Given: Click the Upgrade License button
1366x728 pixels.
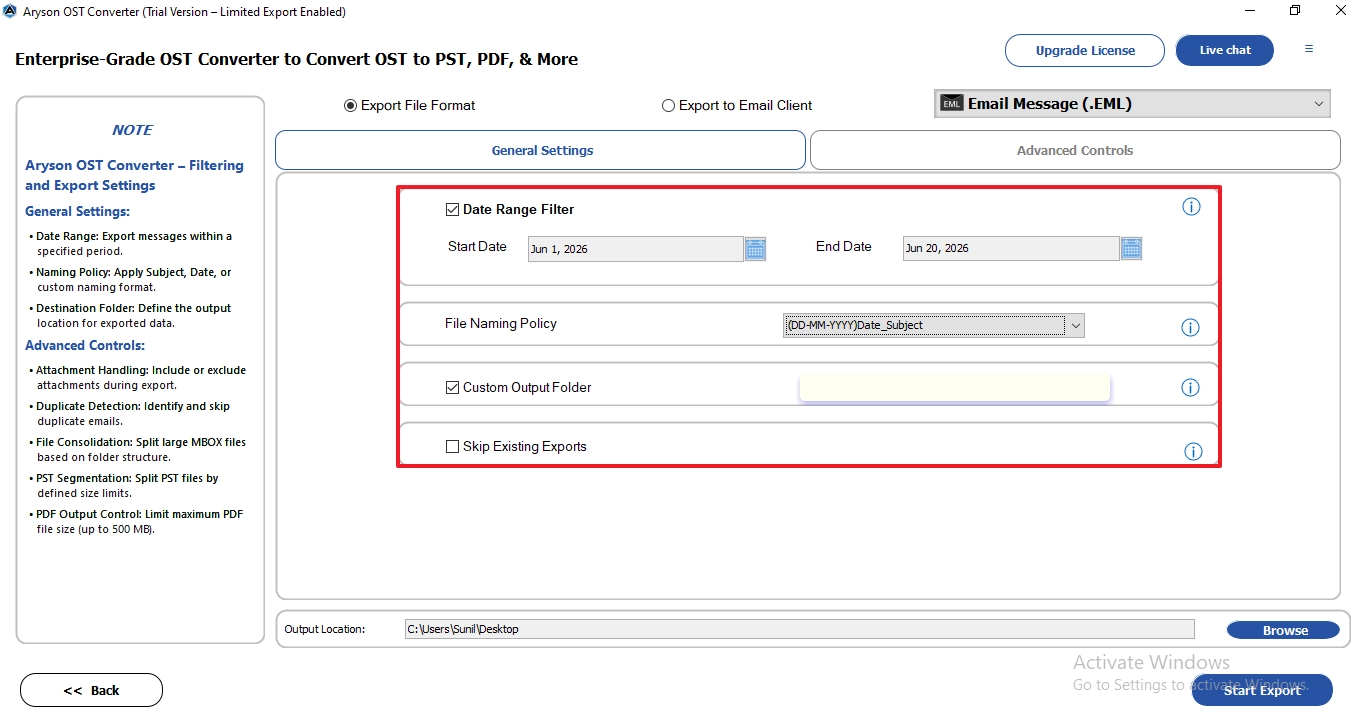Looking at the screenshot, I should 1085,50.
